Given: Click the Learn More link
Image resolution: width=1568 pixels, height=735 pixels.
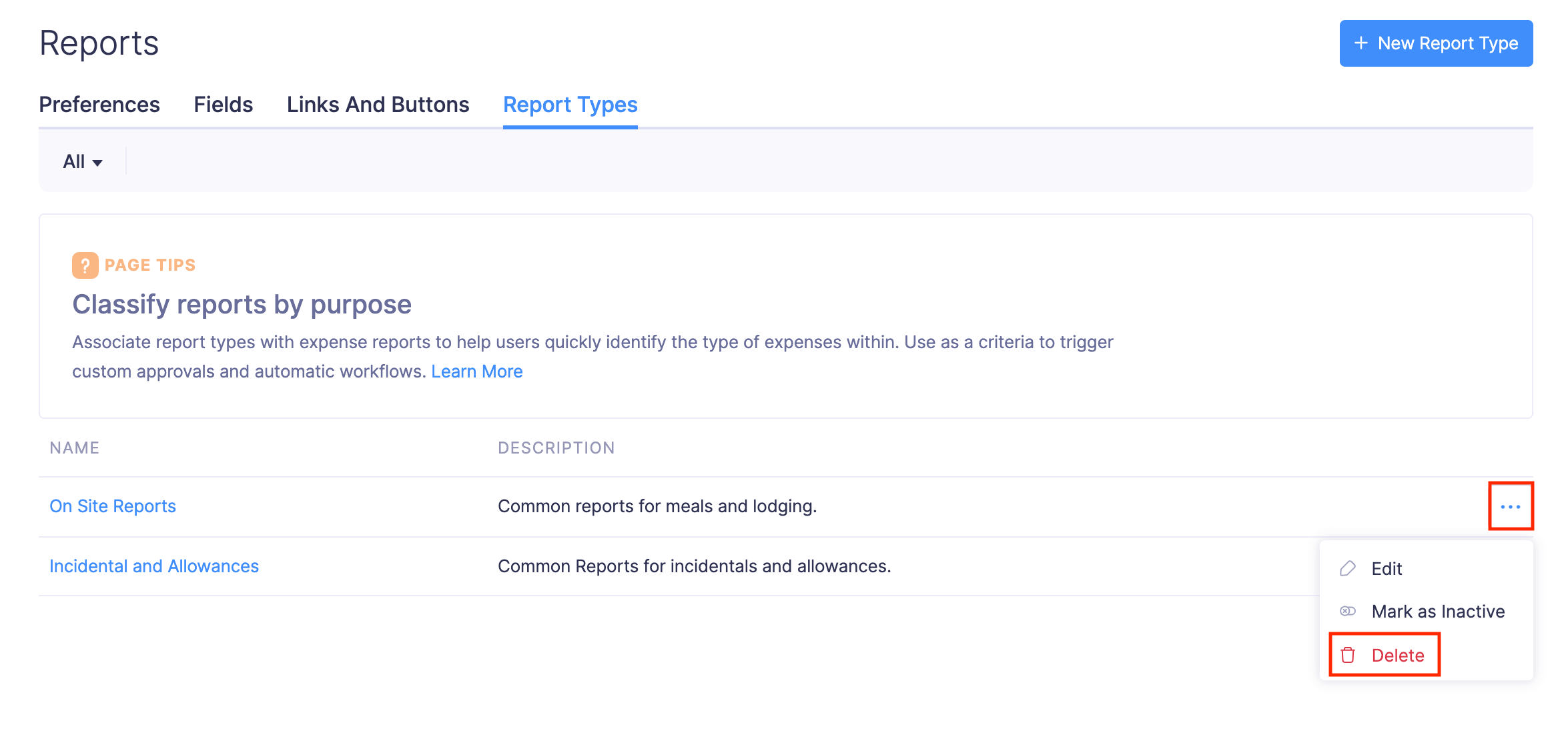Looking at the screenshot, I should (477, 372).
